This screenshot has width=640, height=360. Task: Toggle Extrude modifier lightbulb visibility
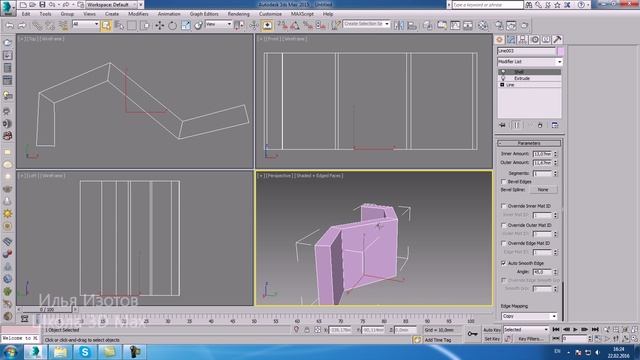click(x=503, y=78)
